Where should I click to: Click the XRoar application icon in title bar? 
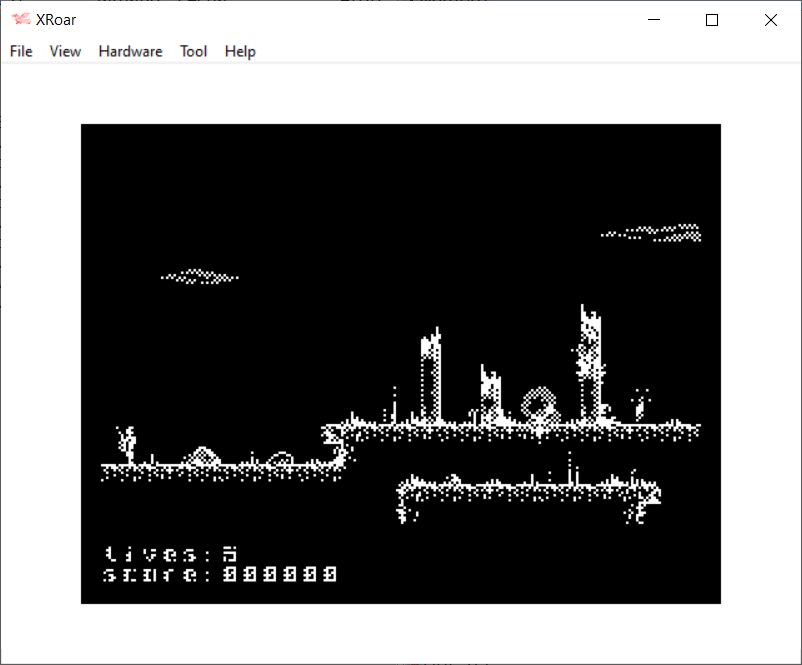pyautogui.click(x=21, y=20)
